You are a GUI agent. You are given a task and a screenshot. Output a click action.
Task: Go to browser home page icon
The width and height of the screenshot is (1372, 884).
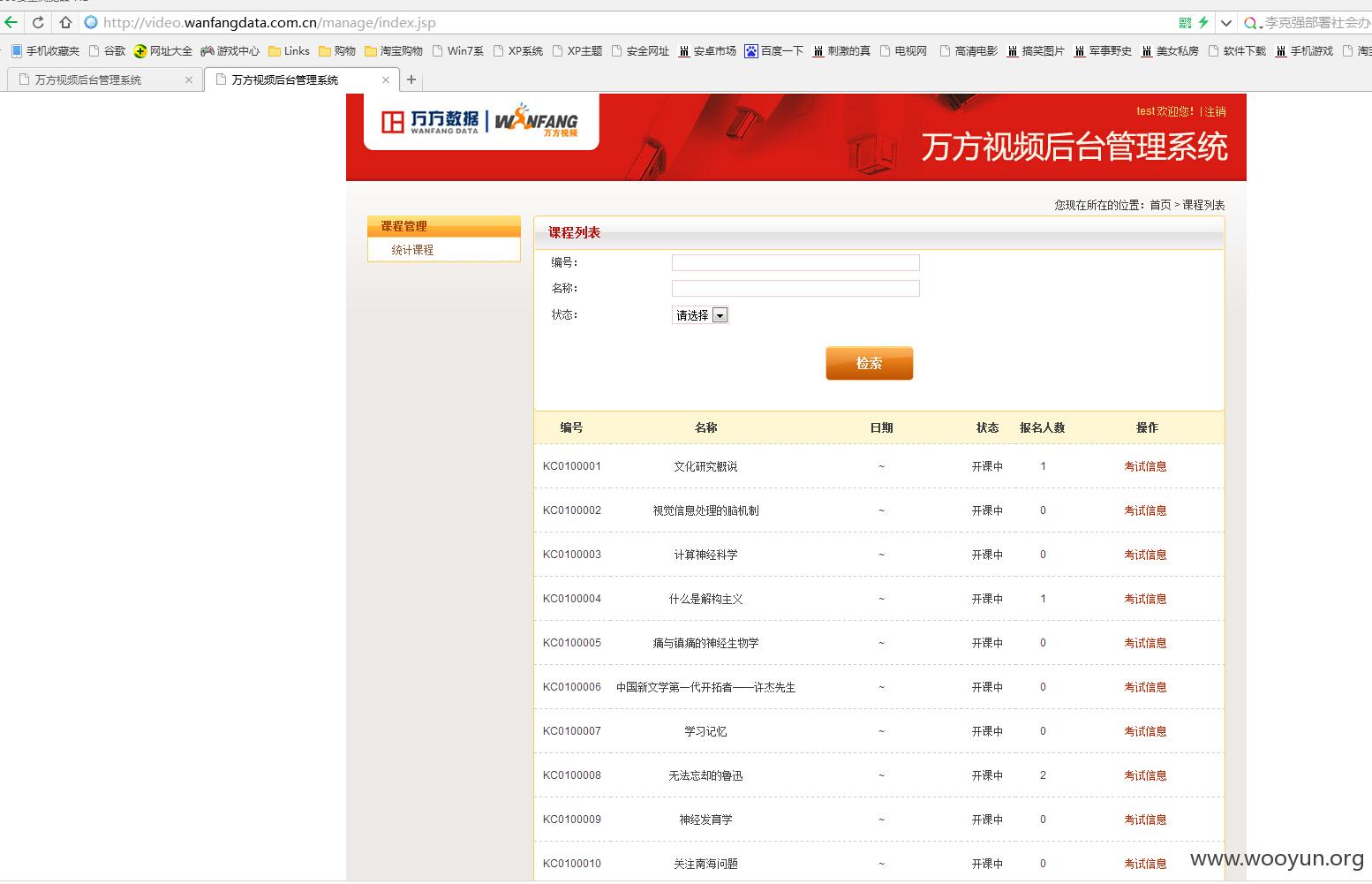coord(65,22)
